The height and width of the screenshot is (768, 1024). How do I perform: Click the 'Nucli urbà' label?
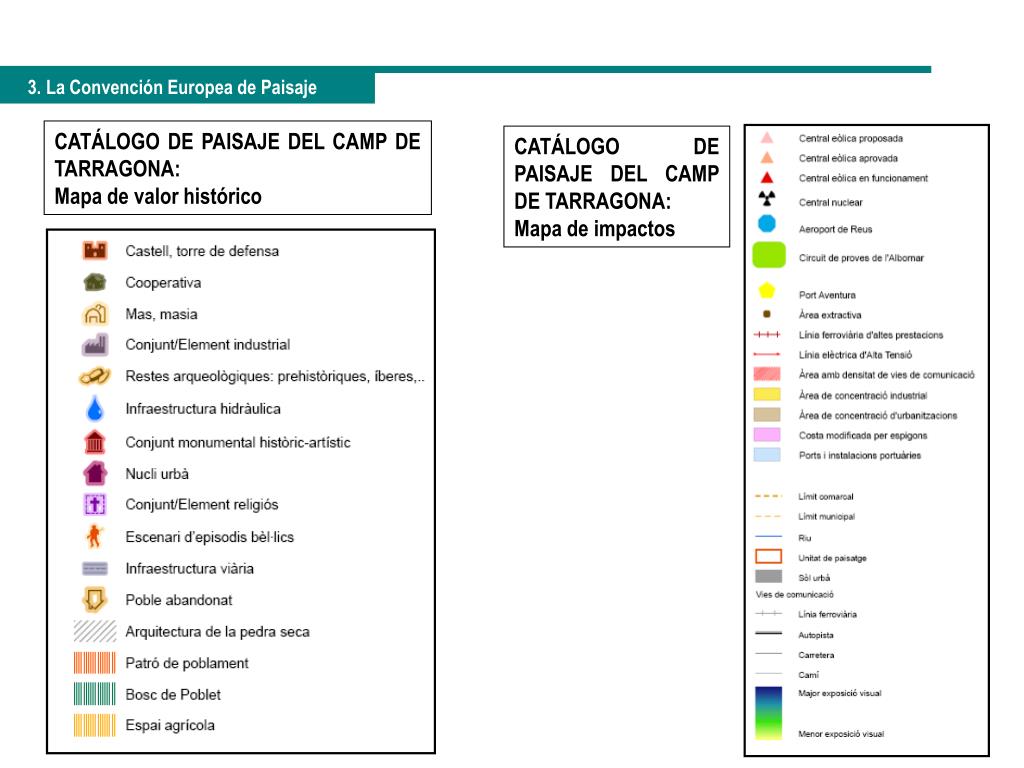pyautogui.click(x=157, y=473)
